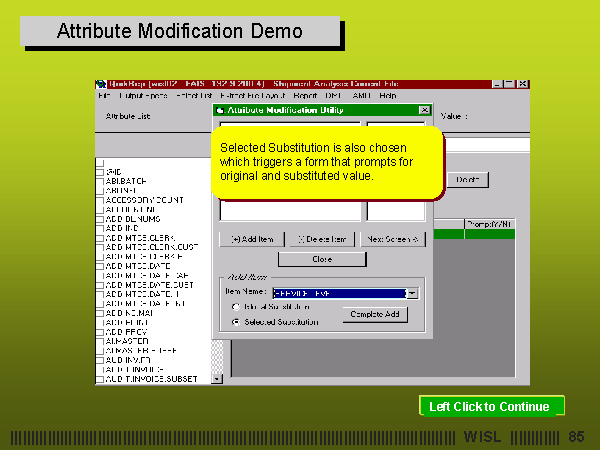
Task: Choose the other substitution radio option above Selected Substitution
Action: 236,307
